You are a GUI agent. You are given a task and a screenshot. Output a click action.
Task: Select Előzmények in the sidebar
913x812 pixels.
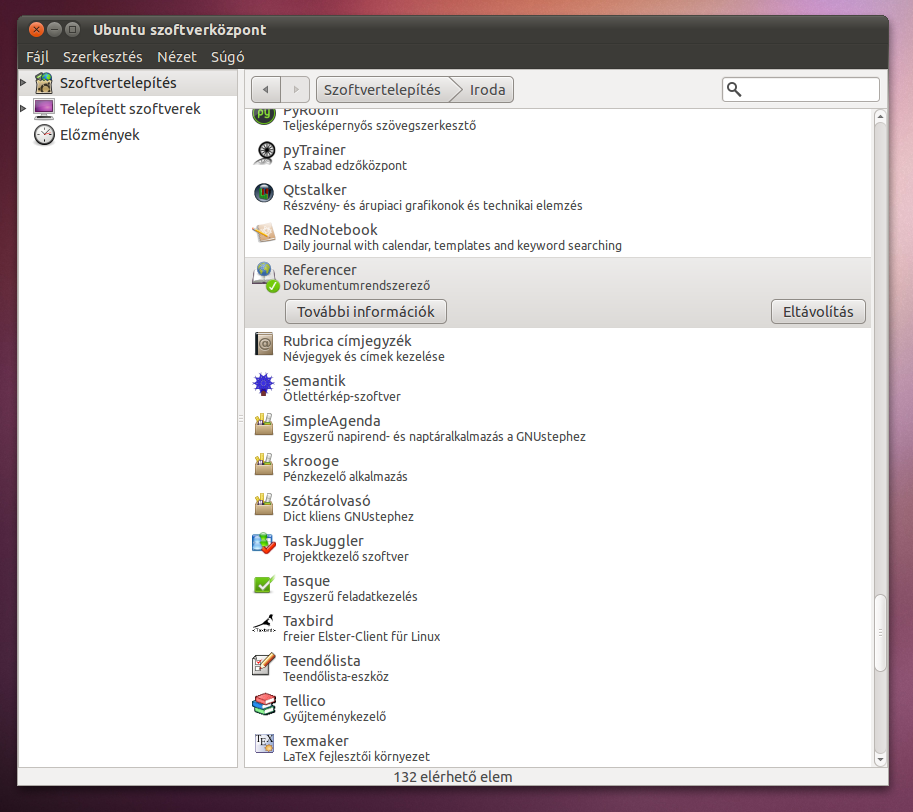[100, 135]
